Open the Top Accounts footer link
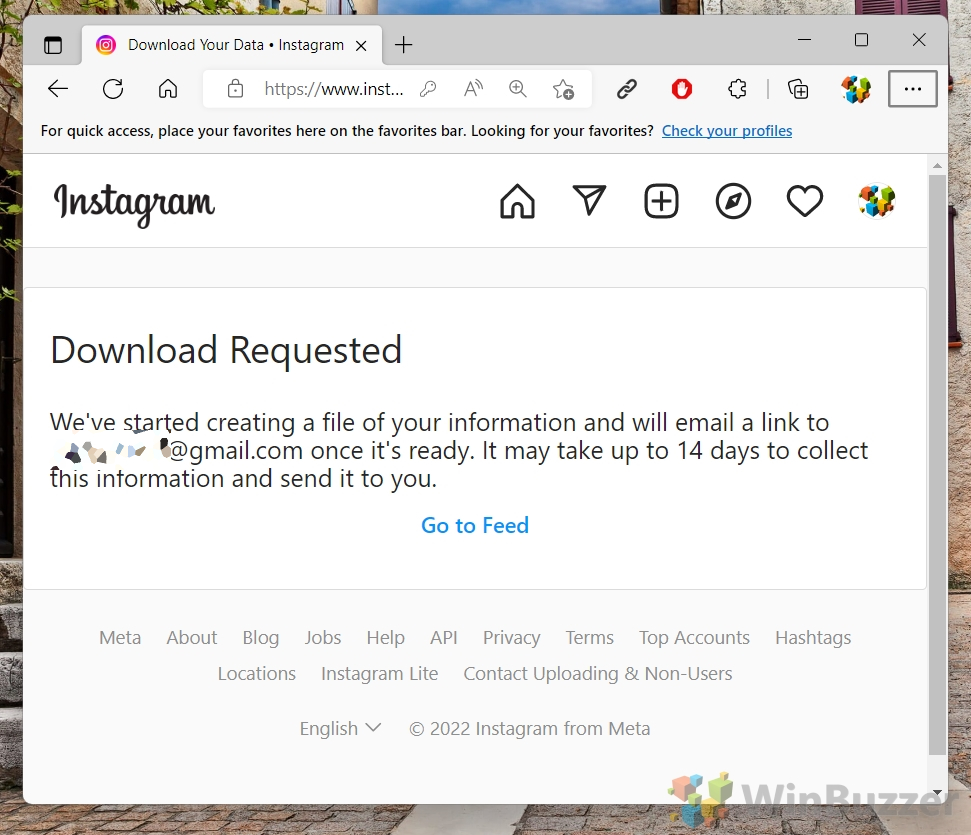The image size is (971, 835). point(694,638)
